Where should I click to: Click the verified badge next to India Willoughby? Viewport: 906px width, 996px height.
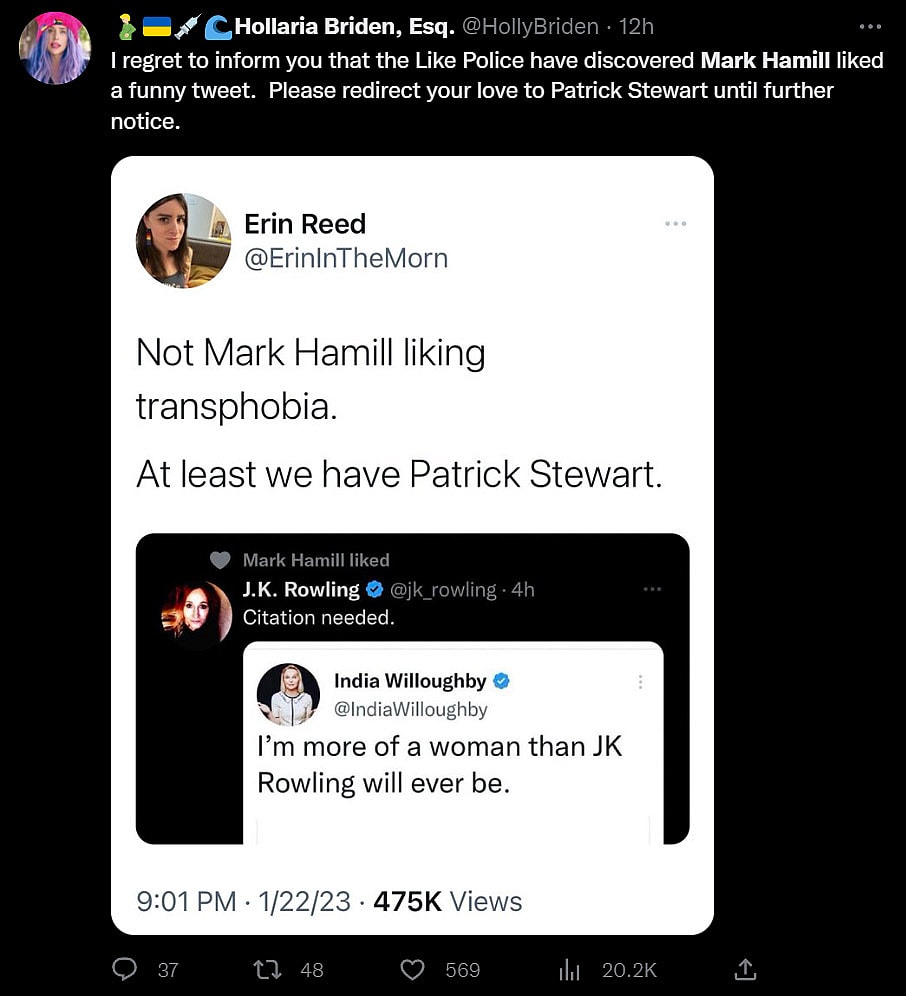[501, 680]
